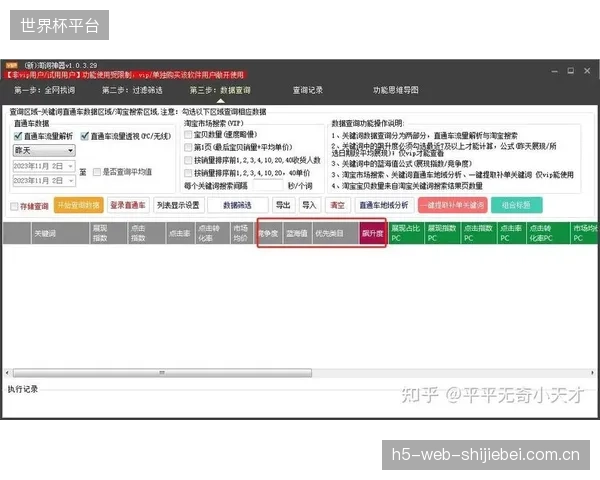Uncheck 直通车流量解析 checkbox
The image size is (600, 480).
18,136
